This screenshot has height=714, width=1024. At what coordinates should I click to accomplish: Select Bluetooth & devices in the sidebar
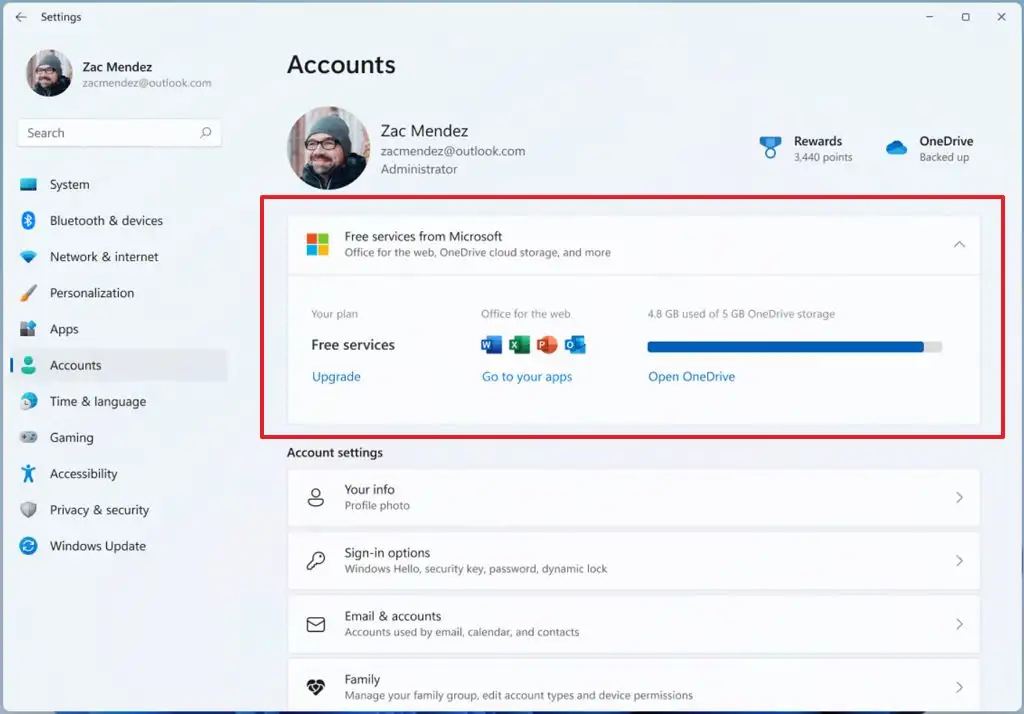click(x=106, y=221)
